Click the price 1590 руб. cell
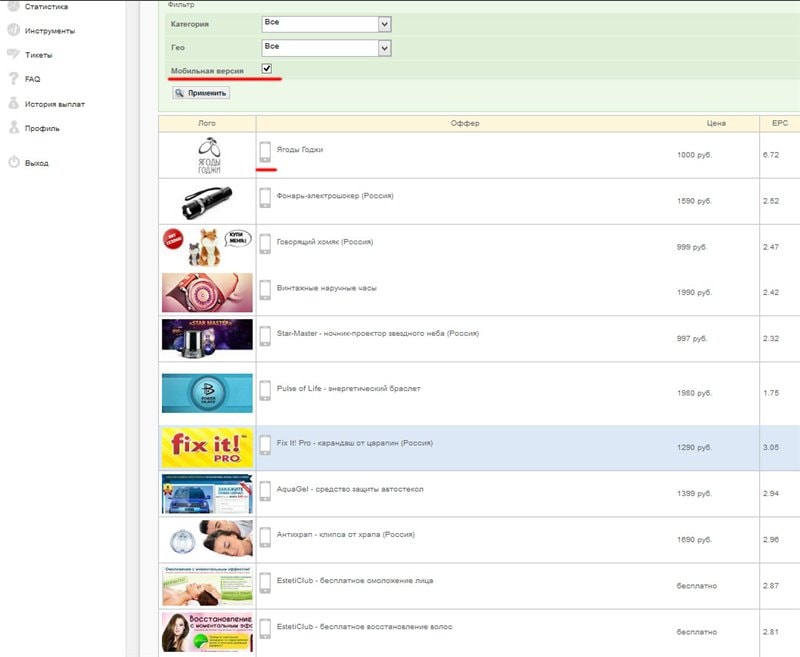The width and height of the screenshot is (800, 657). (694, 201)
